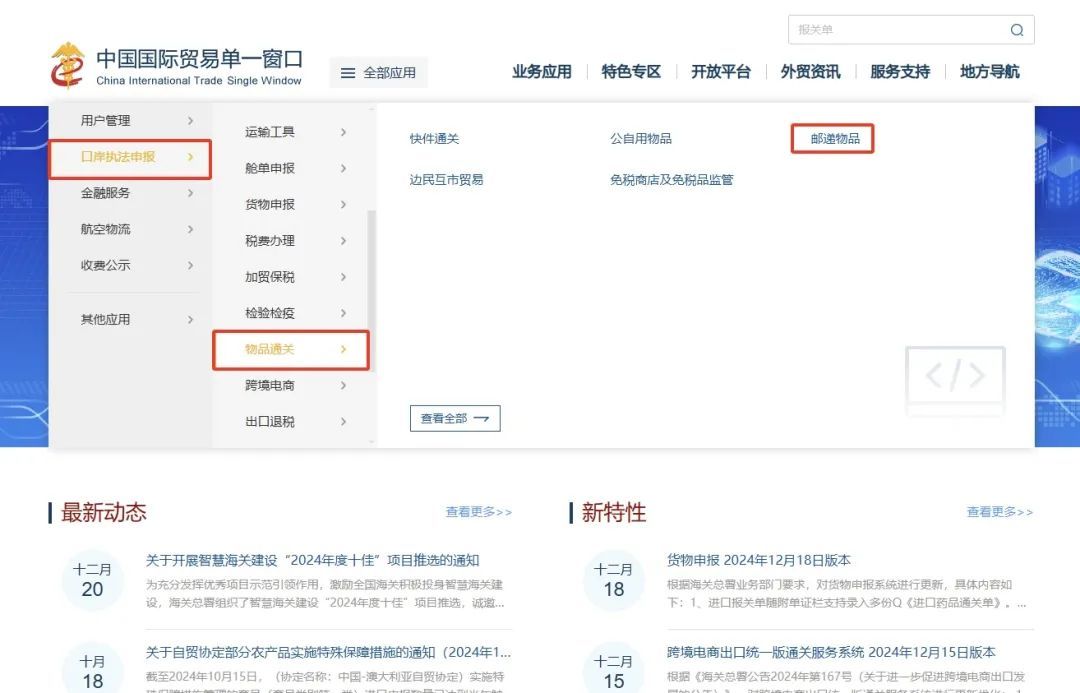Expand the chevron next to 金融服务
Image resolution: width=1080 pixels, height=693 pixels.
coord(190,193)
